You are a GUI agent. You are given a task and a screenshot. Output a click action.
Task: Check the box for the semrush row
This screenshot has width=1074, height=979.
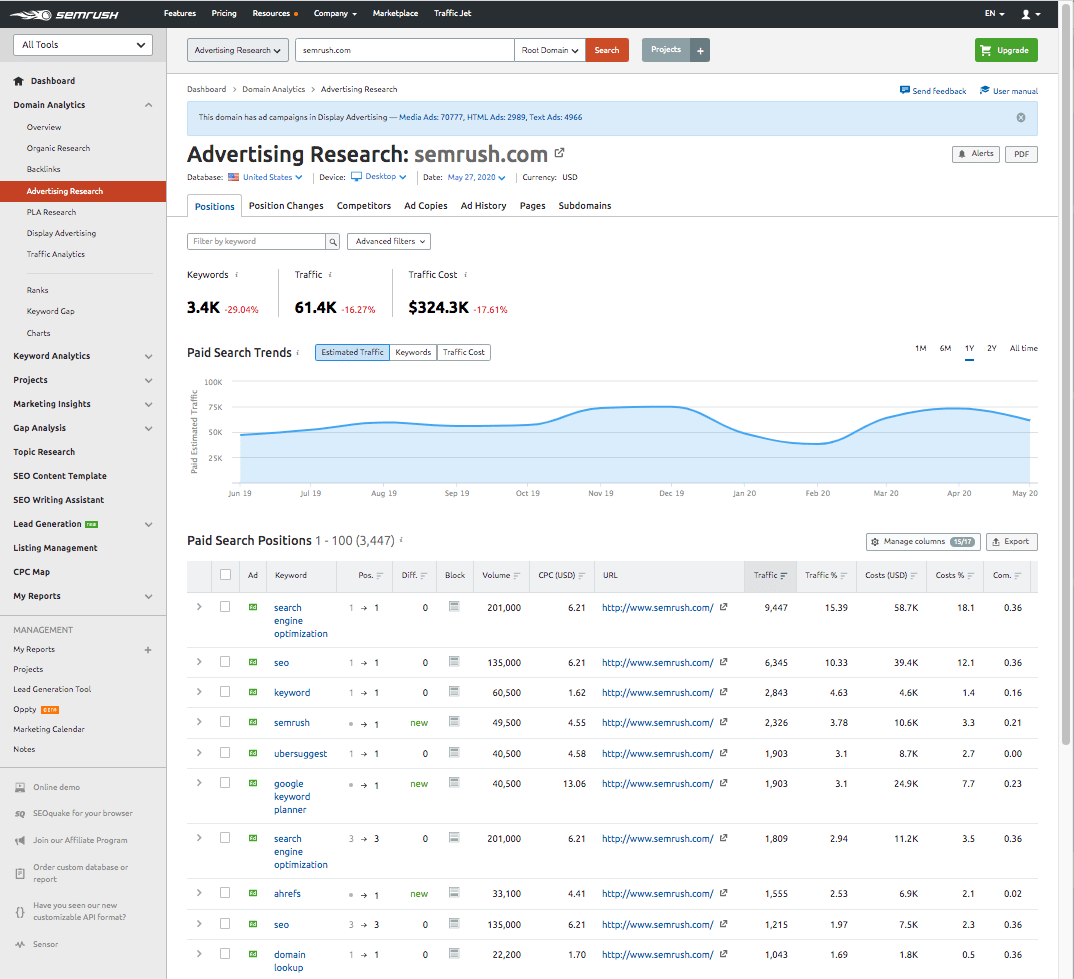click(x=225, y=721)
